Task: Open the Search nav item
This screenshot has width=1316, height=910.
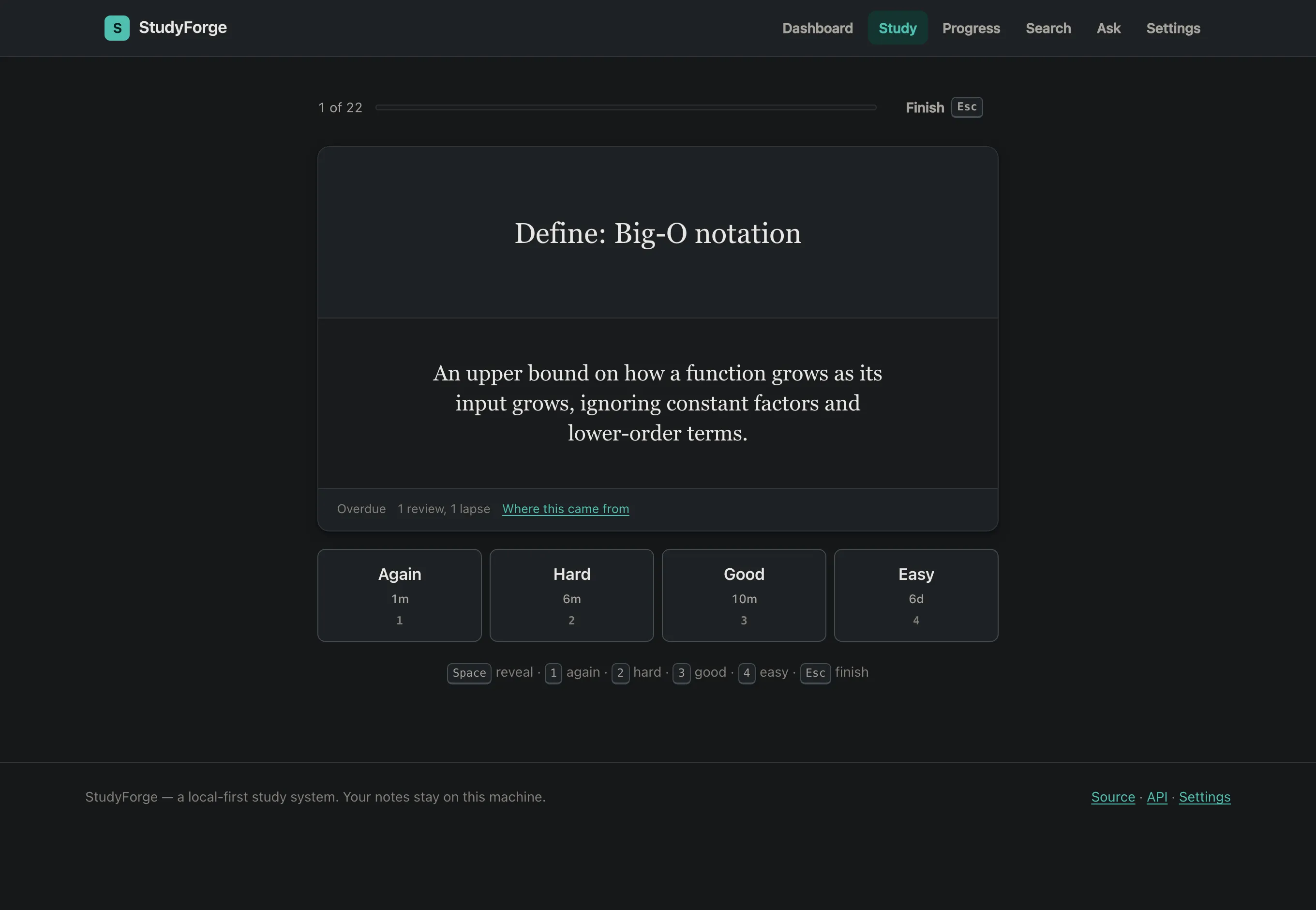Action: click(1048, 28)
